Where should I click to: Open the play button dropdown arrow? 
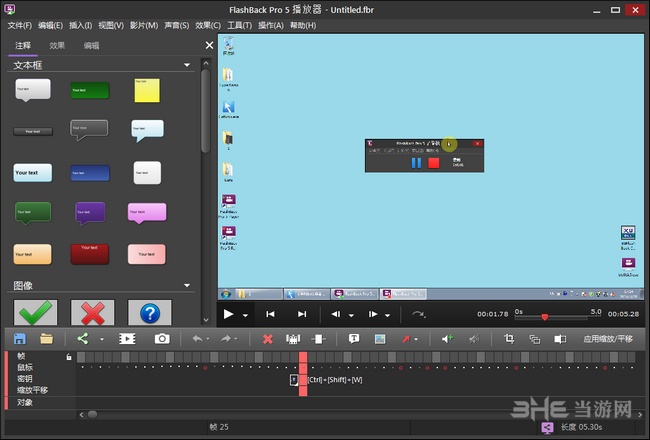[246, 314]
